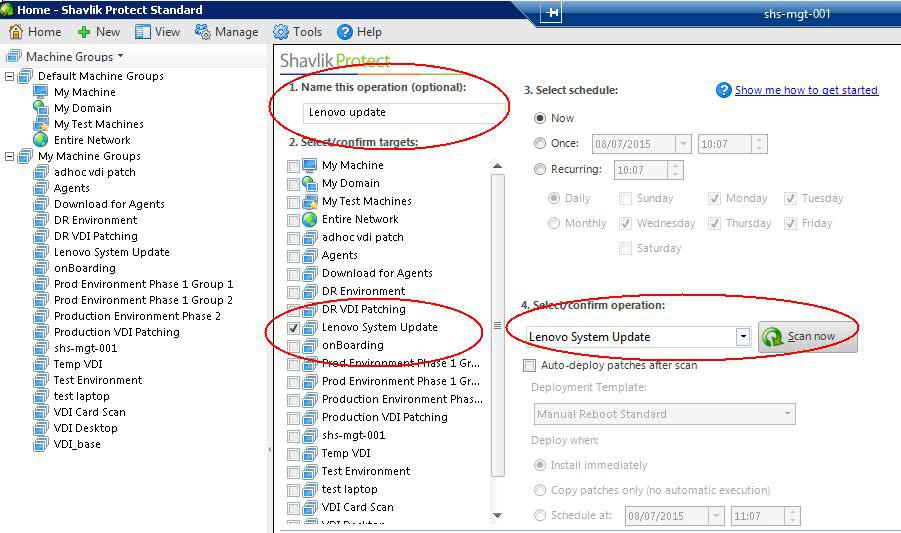
Task: Click the test laptop icon in targets list
Action: tap(310, 489)
